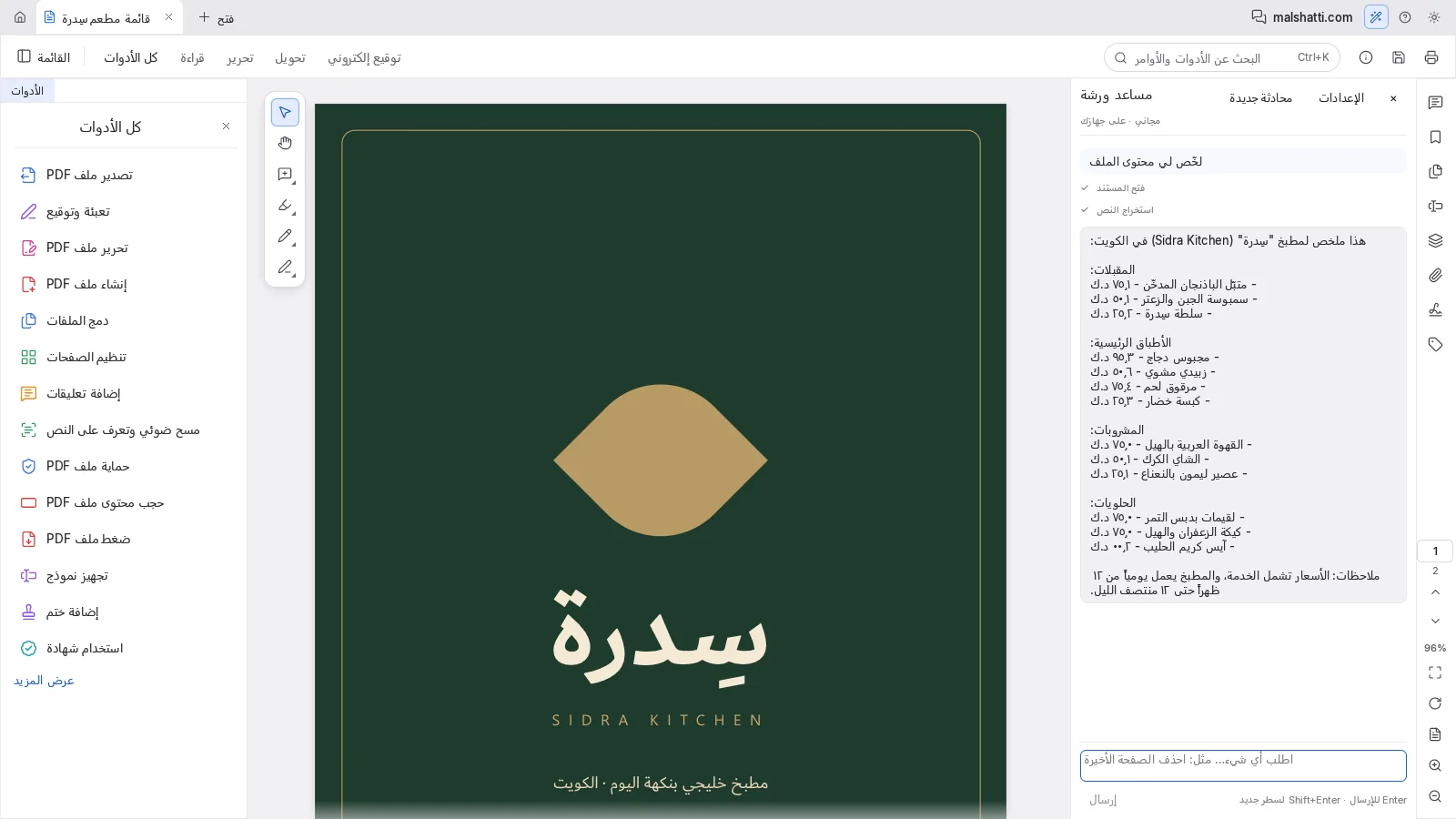
Task: Open the توقيع إلكتروني menu
Action: pos(364,57)
